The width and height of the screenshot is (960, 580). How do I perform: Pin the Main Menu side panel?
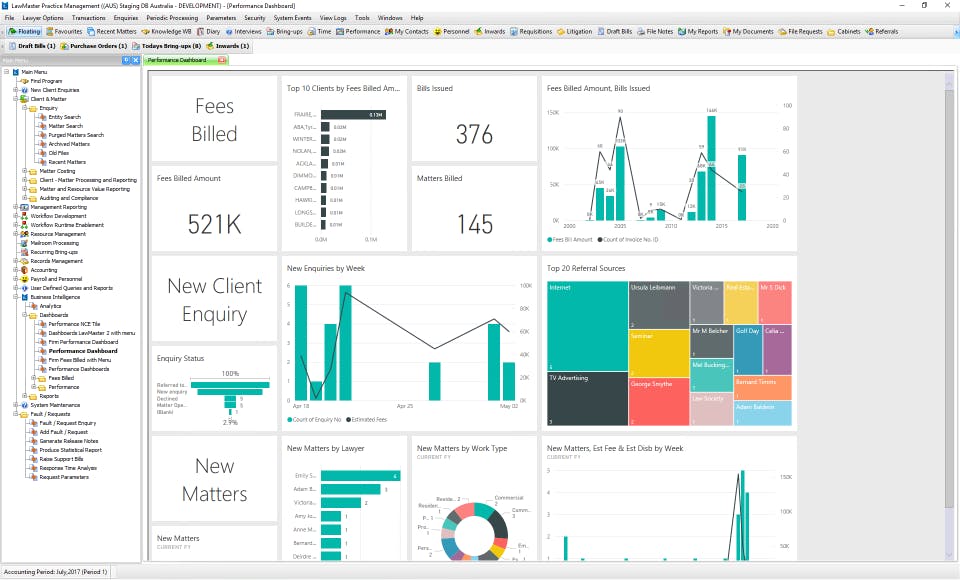126,60
